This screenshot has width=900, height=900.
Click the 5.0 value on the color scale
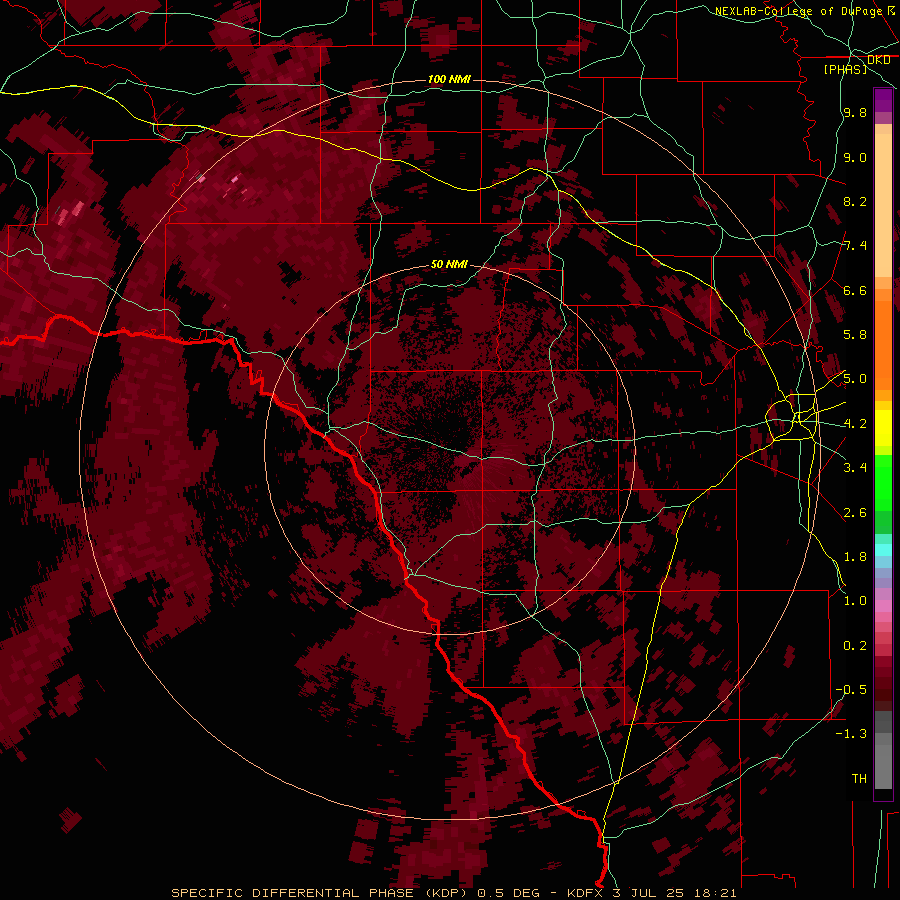pos(855,379)
